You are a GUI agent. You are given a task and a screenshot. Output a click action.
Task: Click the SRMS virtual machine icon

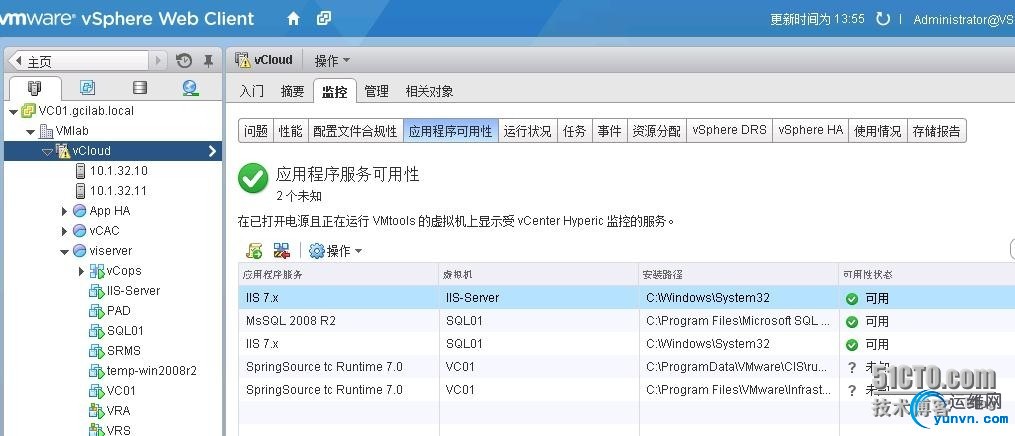[96, 351]
